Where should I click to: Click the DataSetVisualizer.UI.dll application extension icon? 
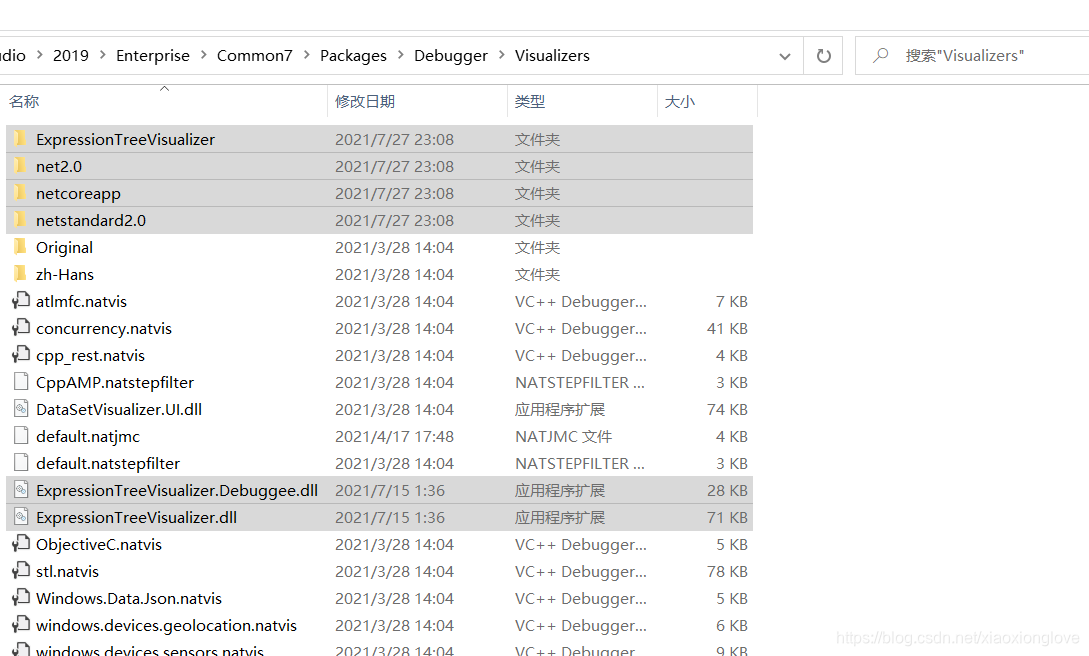click(x=22, y=409)
